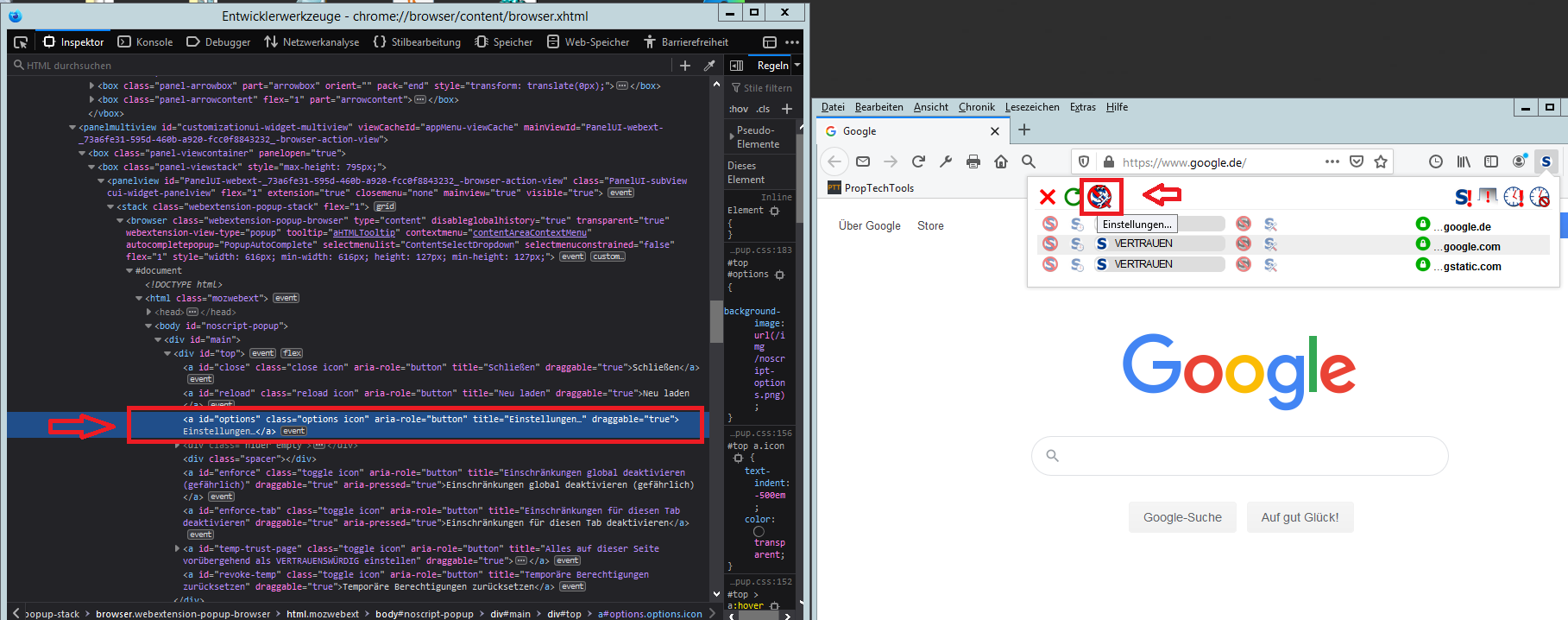Click the transparent color swatch in rules
This screenshot has width=1568, height=620.
[759, 531]
